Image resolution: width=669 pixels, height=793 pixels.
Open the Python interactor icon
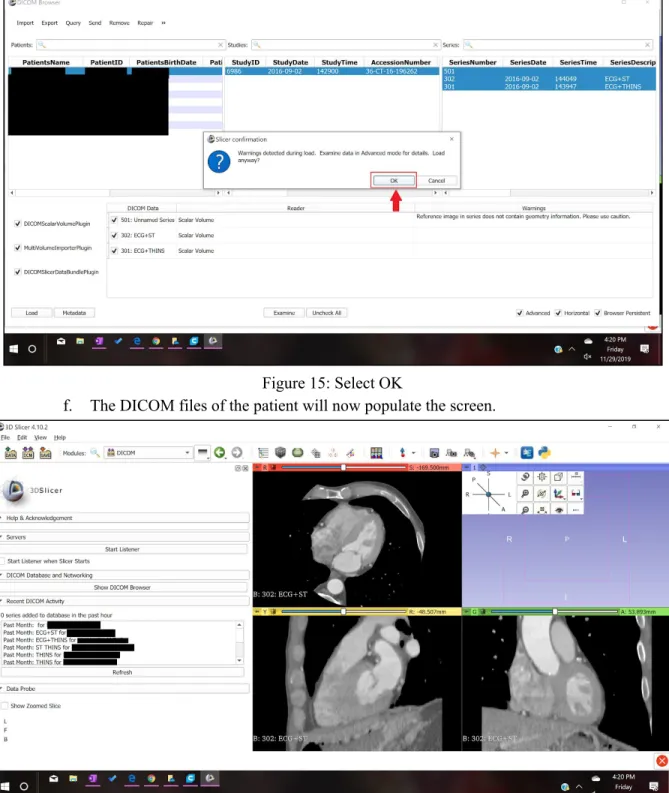coord(544,453)
